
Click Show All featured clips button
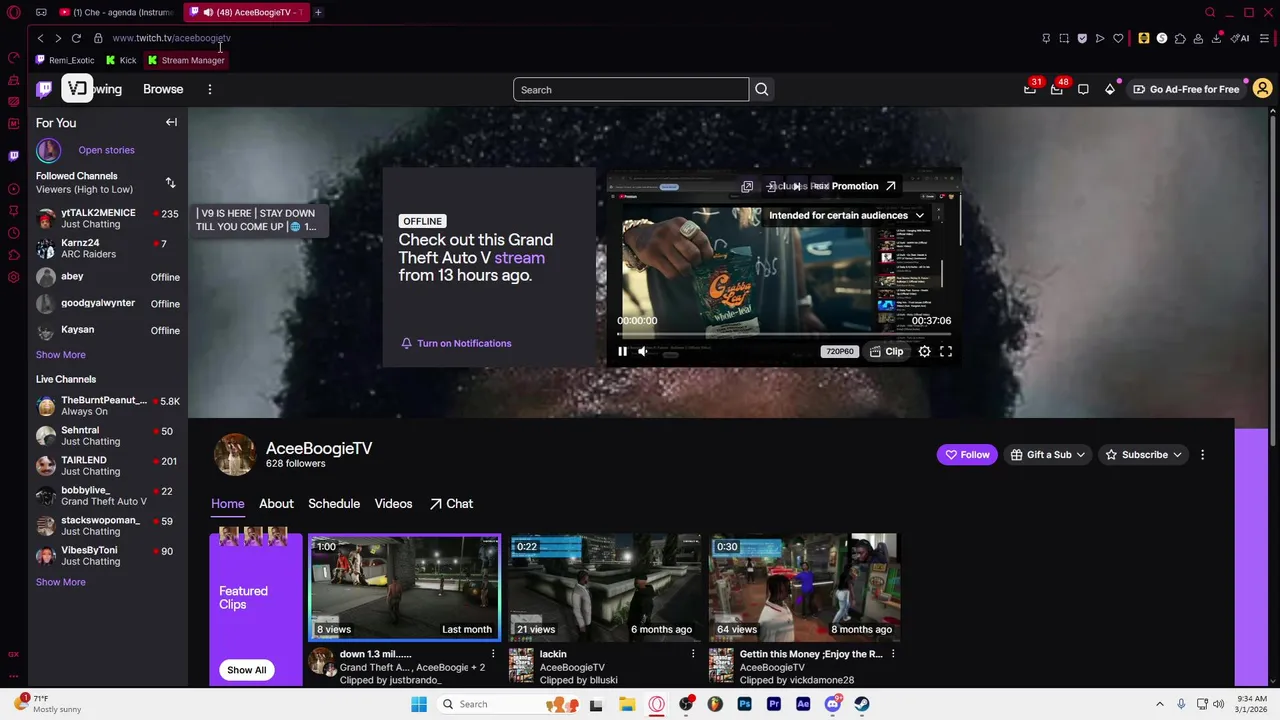(x=247, y=670)
